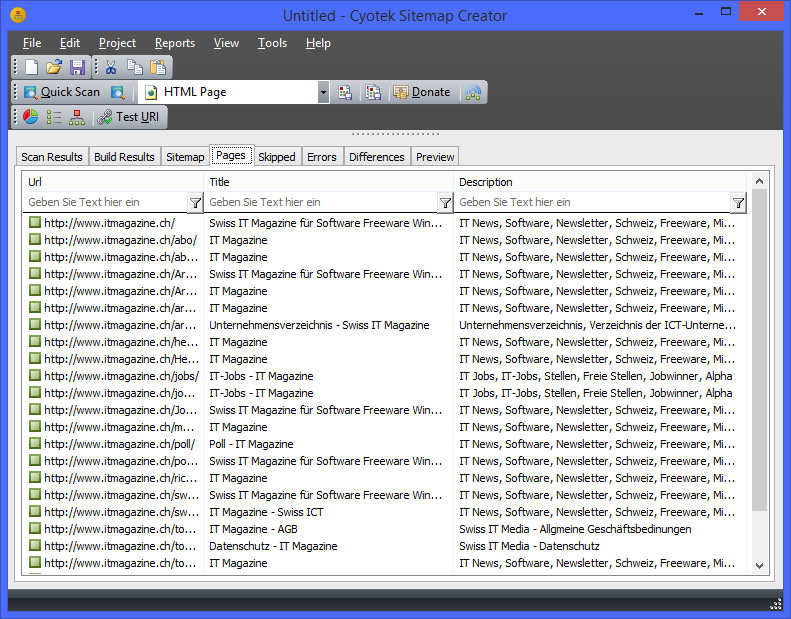Open the Description column filter funnel

[x=739, y=203]
